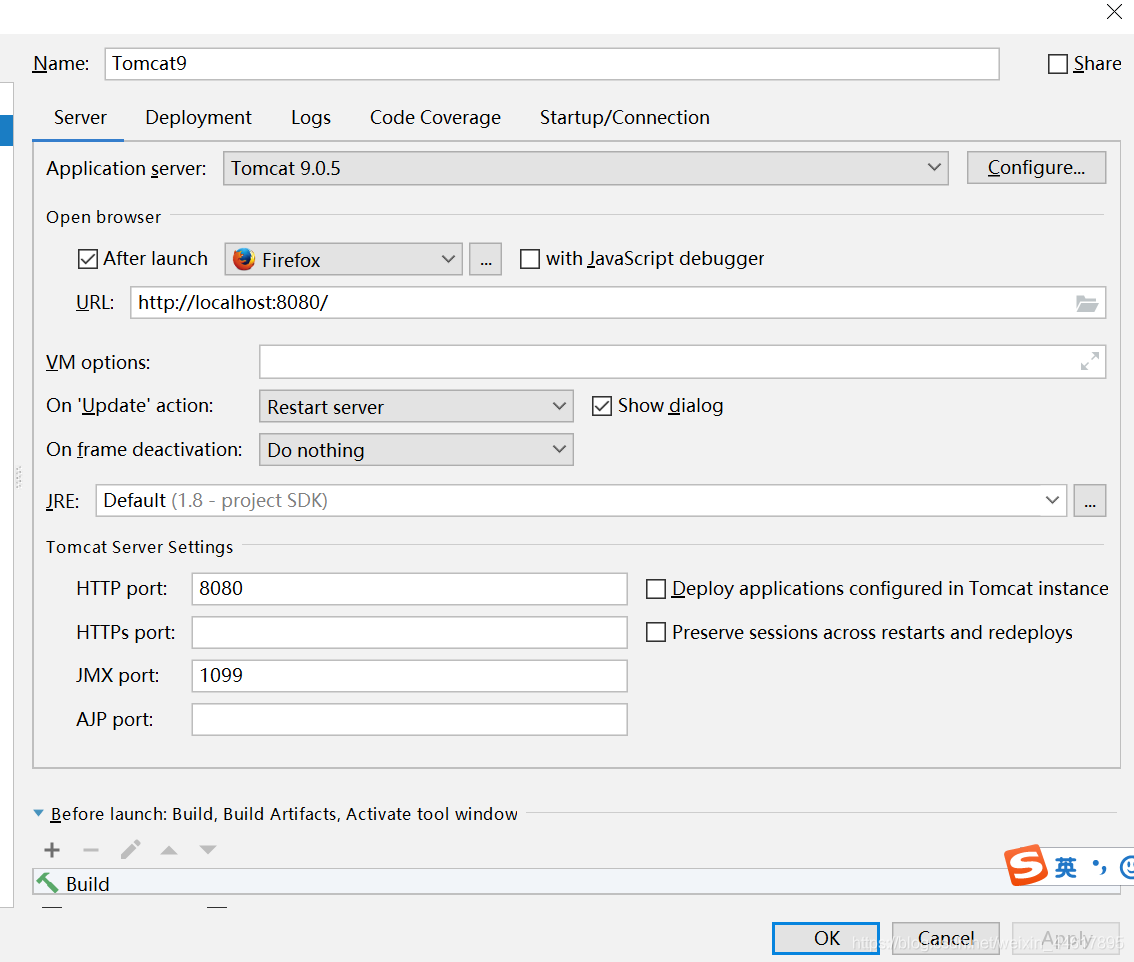The height and width of the screenshot is (962, 1134).
Task: Click the AJP port field
Action: pos(409,719)
